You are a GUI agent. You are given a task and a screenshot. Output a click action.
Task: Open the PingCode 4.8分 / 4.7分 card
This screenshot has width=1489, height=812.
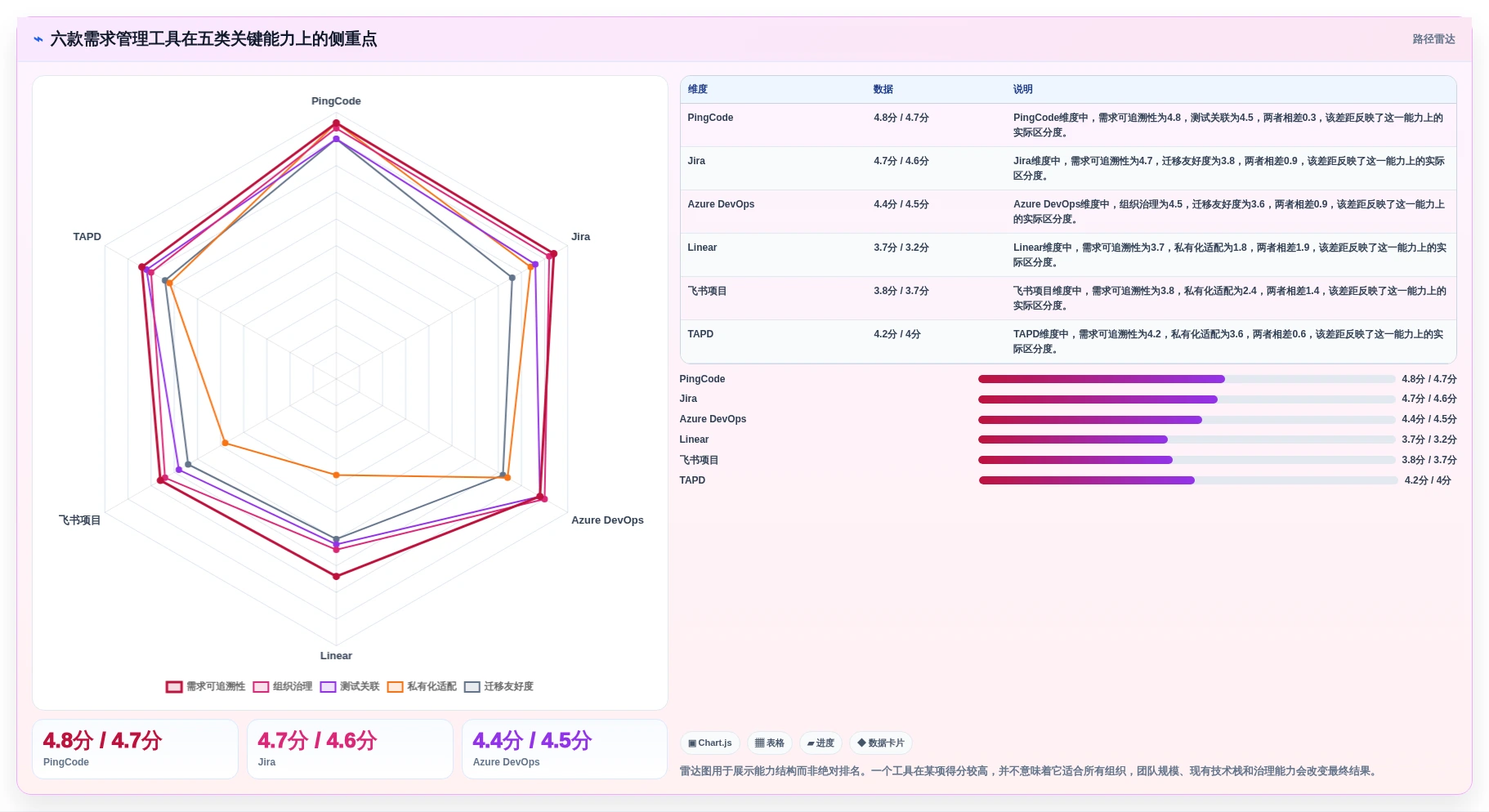click(135, 749)
